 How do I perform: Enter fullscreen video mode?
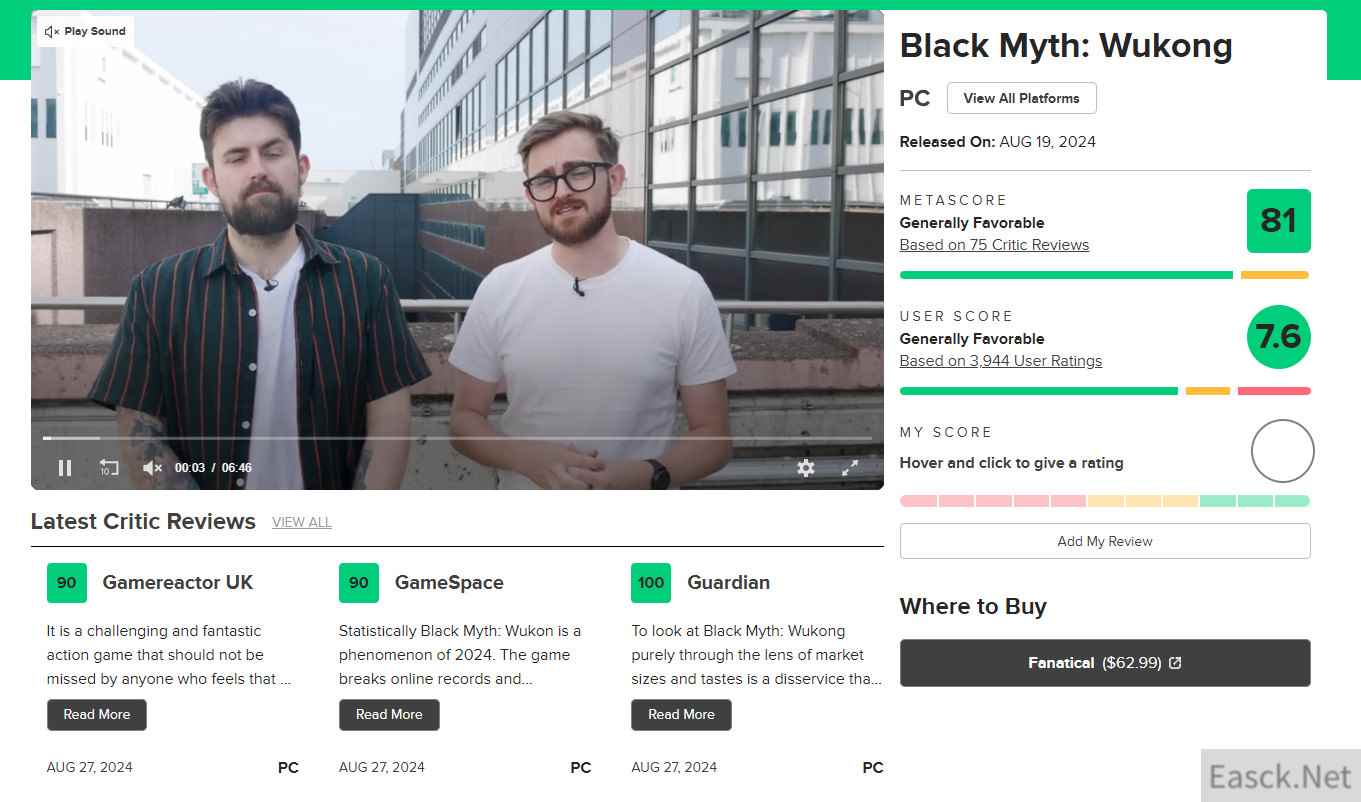click(x=850, y=468)
